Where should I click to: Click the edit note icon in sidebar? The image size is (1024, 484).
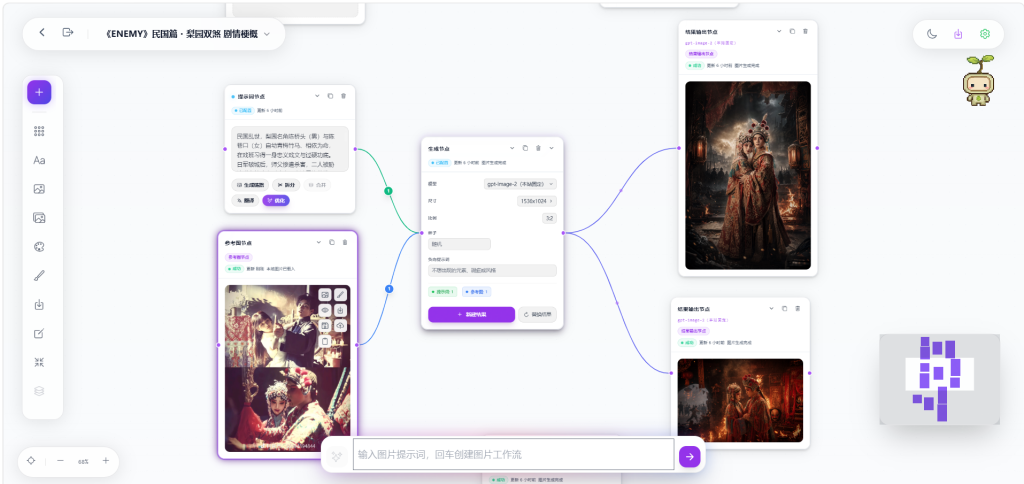pos(39,334)
